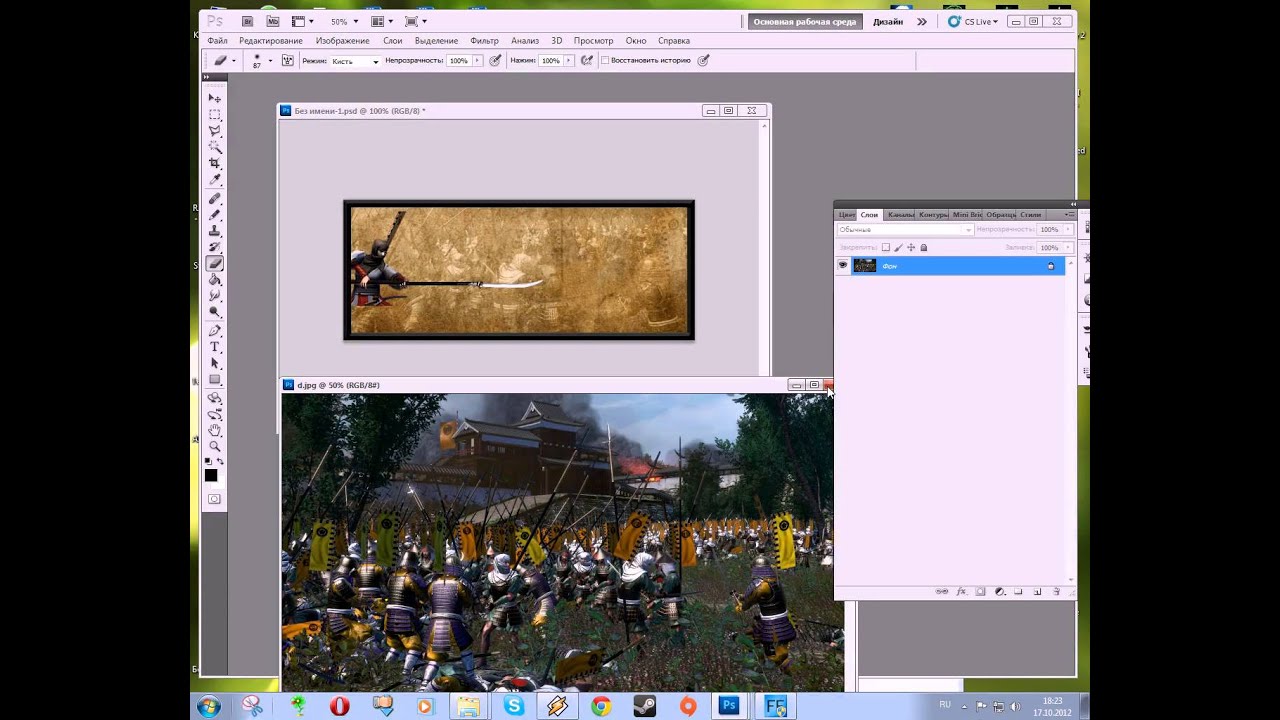Select the Eraser tool in the toolbox
Image resolution: width=1280 pixels, height=720 pixels.
click(214, 264)
